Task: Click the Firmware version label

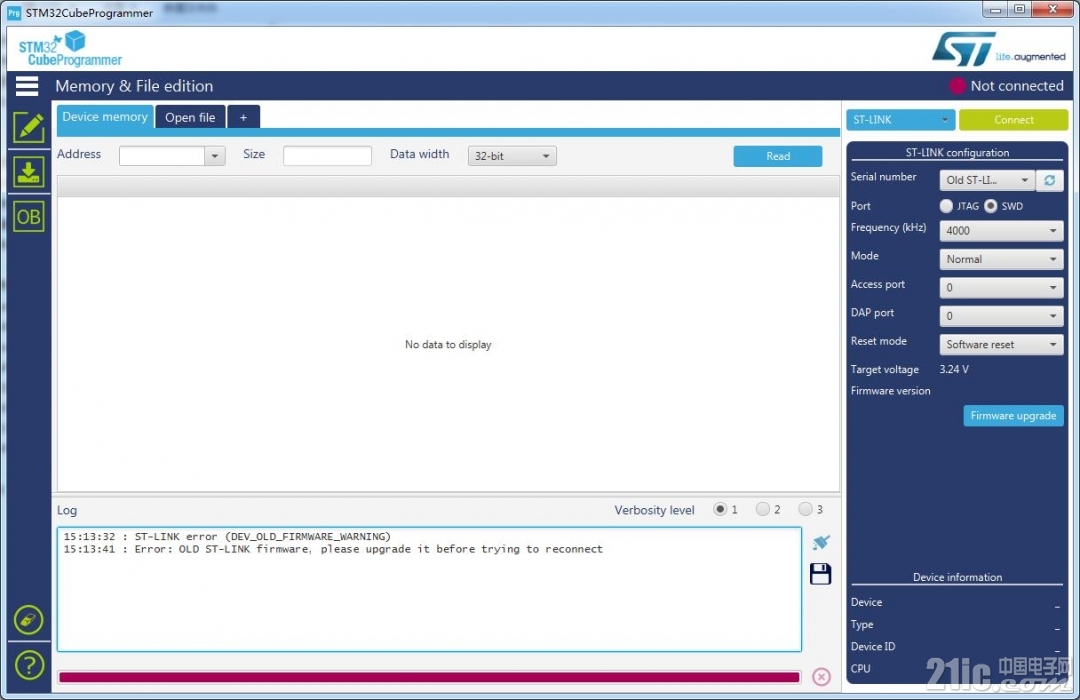Action: point(891,391)
